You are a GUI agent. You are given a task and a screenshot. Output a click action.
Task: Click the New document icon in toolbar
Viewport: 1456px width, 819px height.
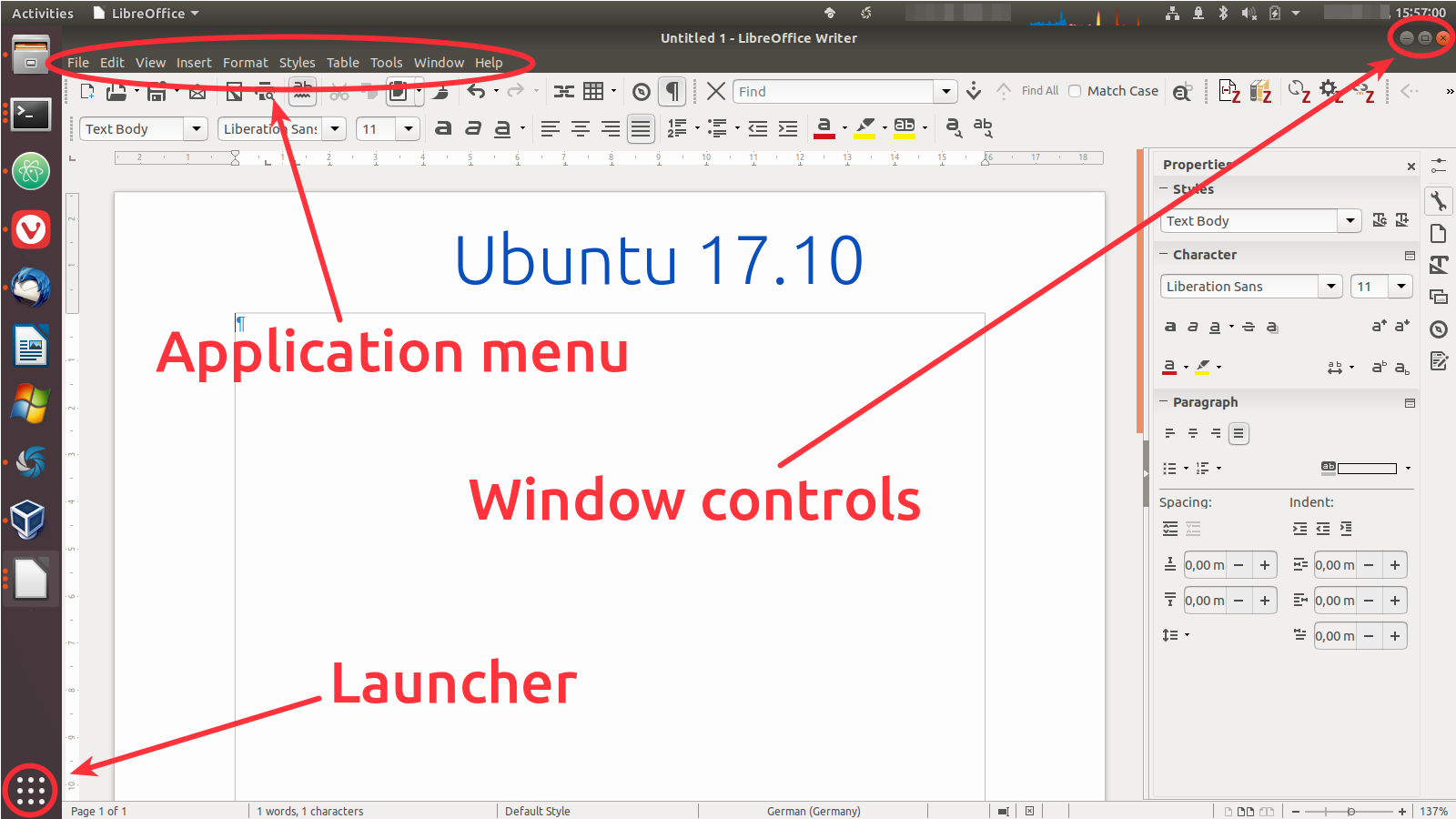pos(87,91)
